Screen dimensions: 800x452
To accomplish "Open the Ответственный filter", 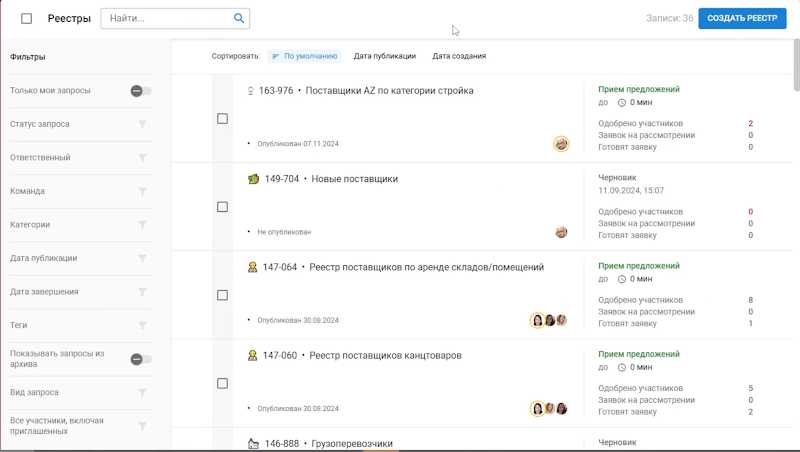I will [x=142, y=158].
